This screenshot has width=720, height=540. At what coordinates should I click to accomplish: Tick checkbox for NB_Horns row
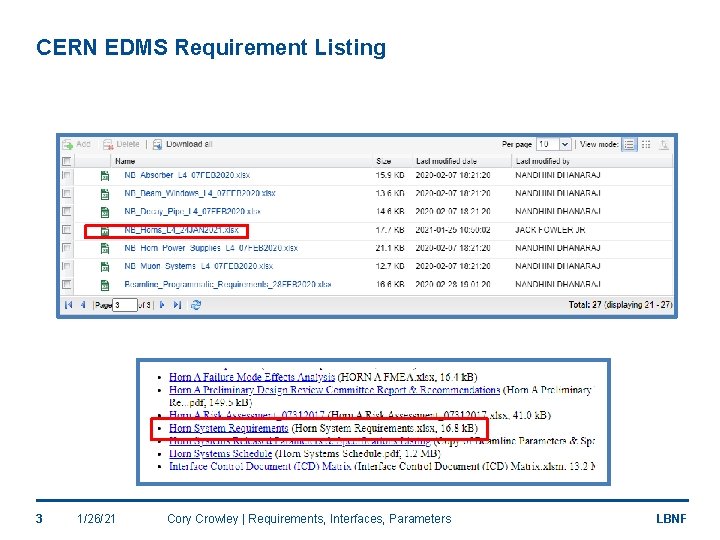[67, 230]
